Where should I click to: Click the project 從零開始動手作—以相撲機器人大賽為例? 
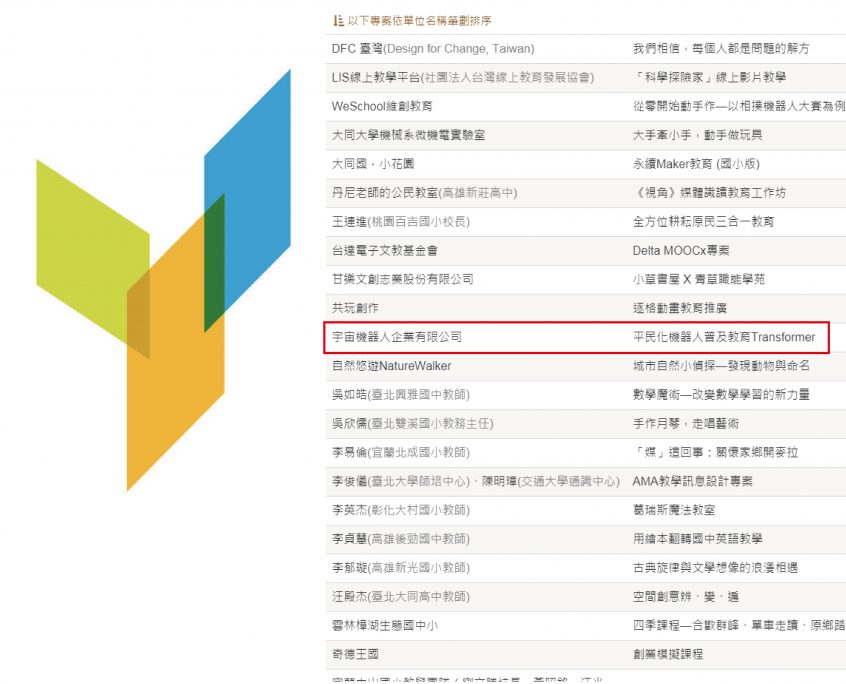point(738,106)
